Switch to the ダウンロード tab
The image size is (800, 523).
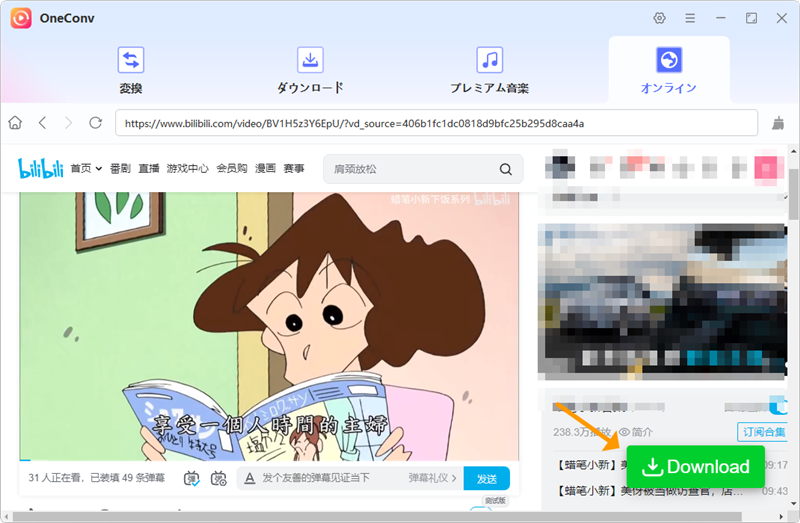[x=310, y=70]
